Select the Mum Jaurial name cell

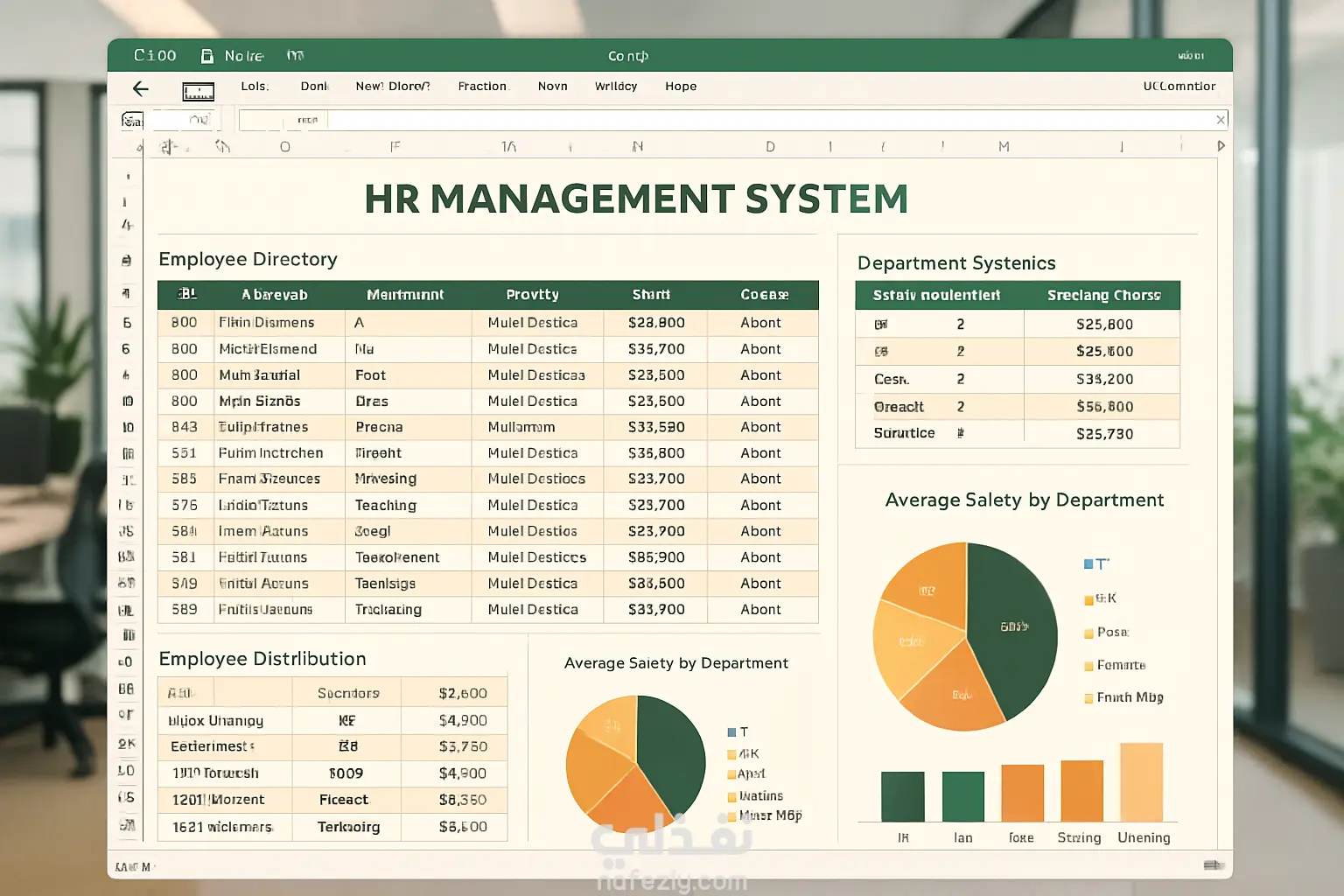[280, 375]
